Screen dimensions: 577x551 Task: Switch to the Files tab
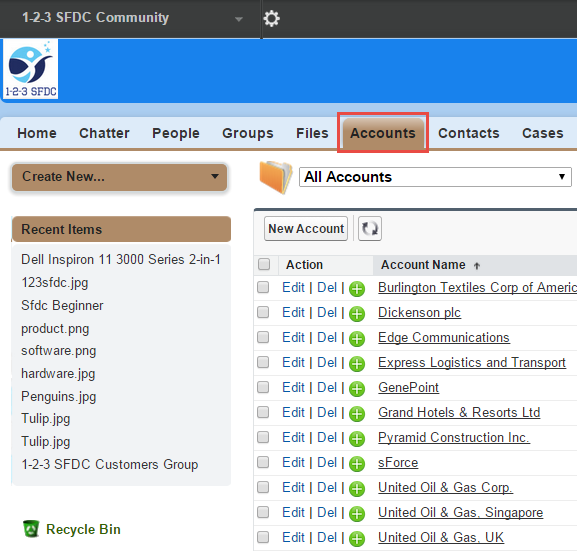pos(312,133)
